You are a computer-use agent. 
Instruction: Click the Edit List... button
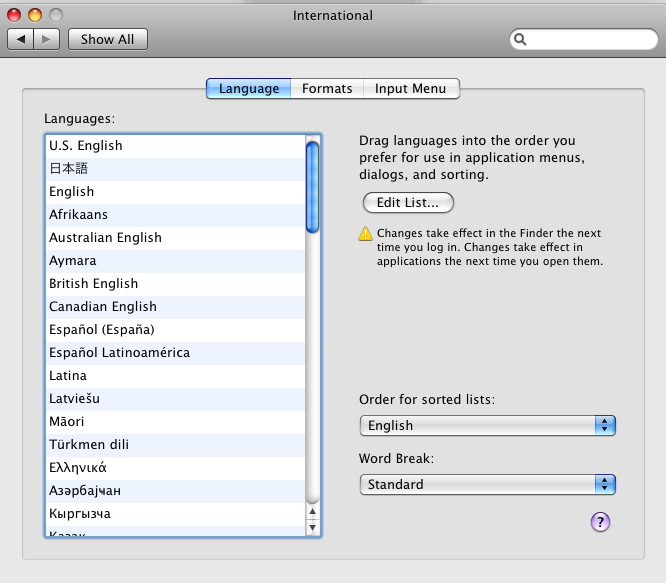(x=408, y=203)
